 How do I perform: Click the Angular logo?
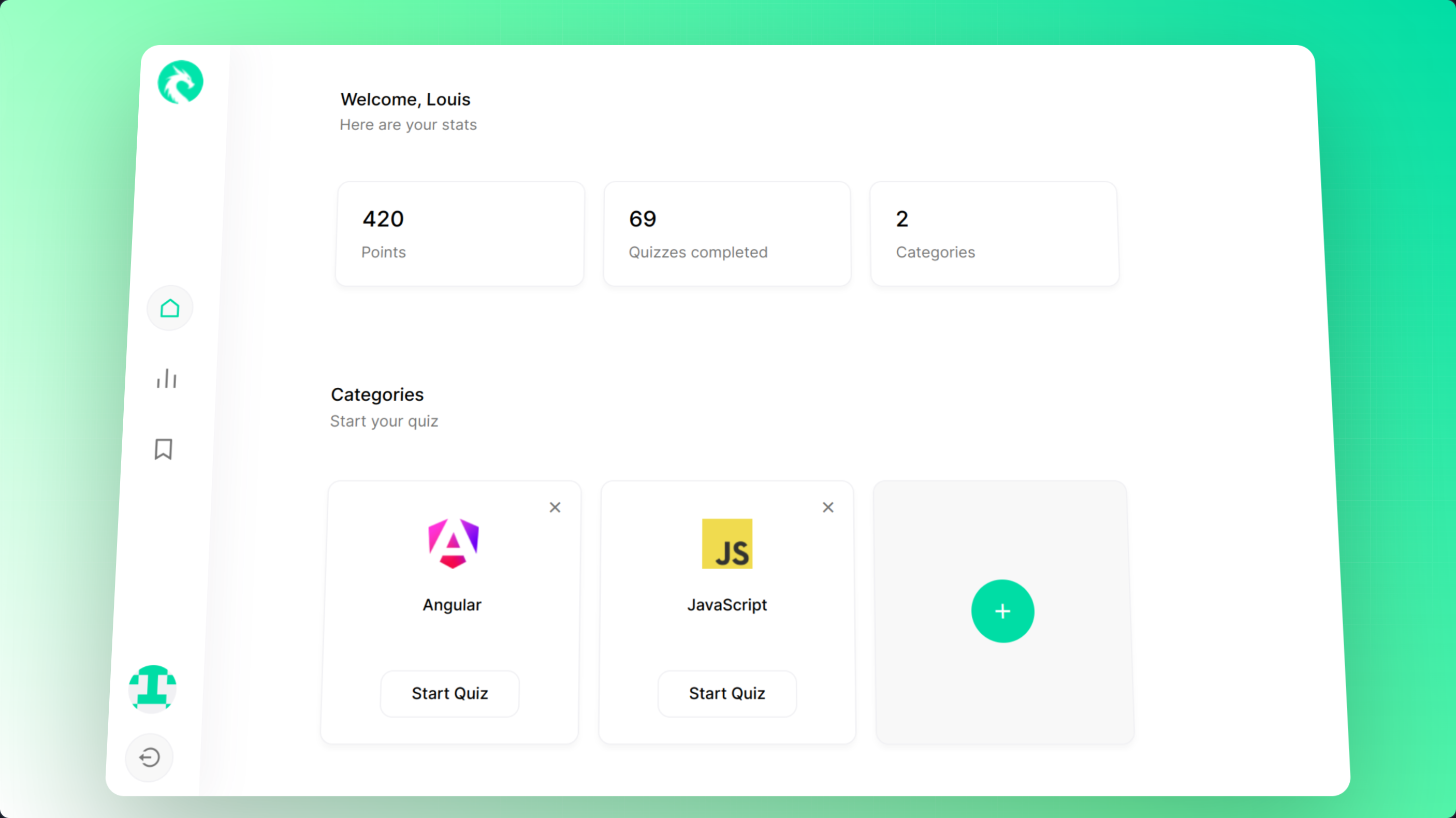tap(453, 543)
